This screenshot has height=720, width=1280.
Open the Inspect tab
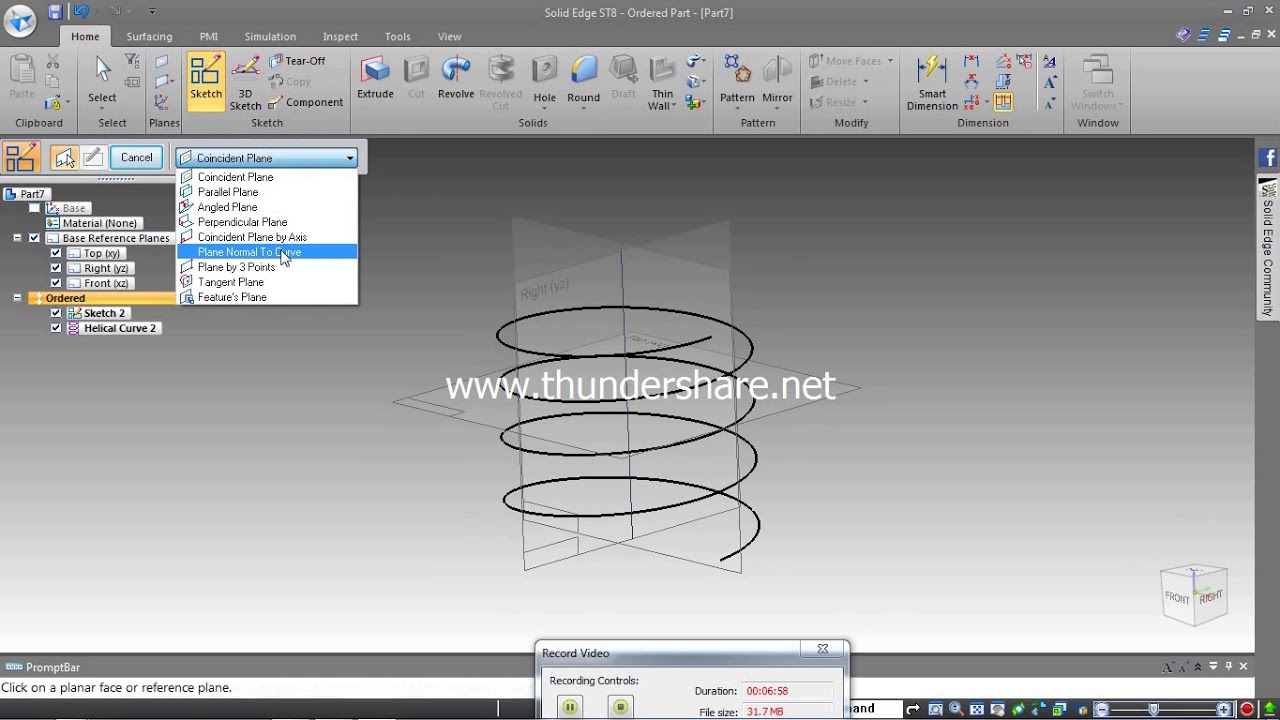(x=340, y=37)
